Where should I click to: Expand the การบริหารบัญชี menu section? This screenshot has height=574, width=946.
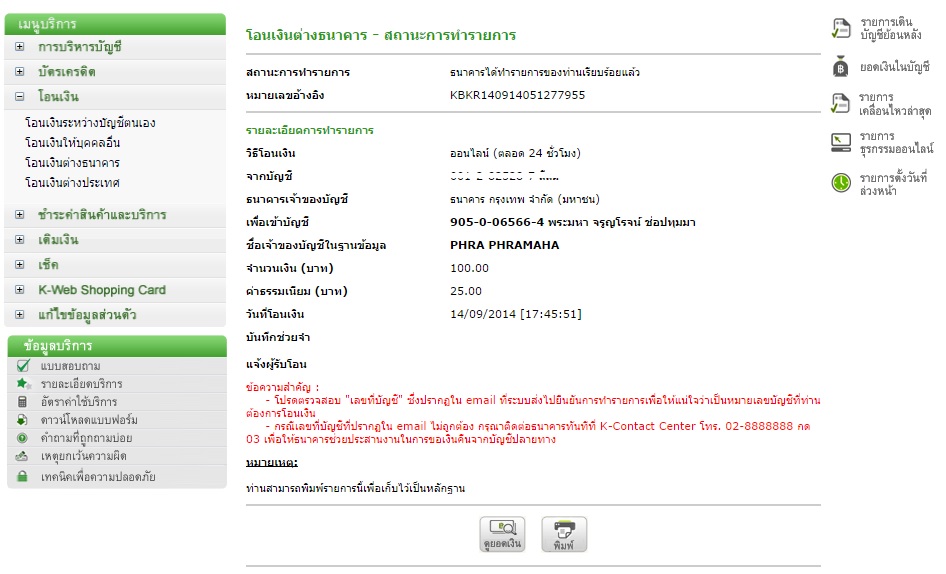point(20,47)
